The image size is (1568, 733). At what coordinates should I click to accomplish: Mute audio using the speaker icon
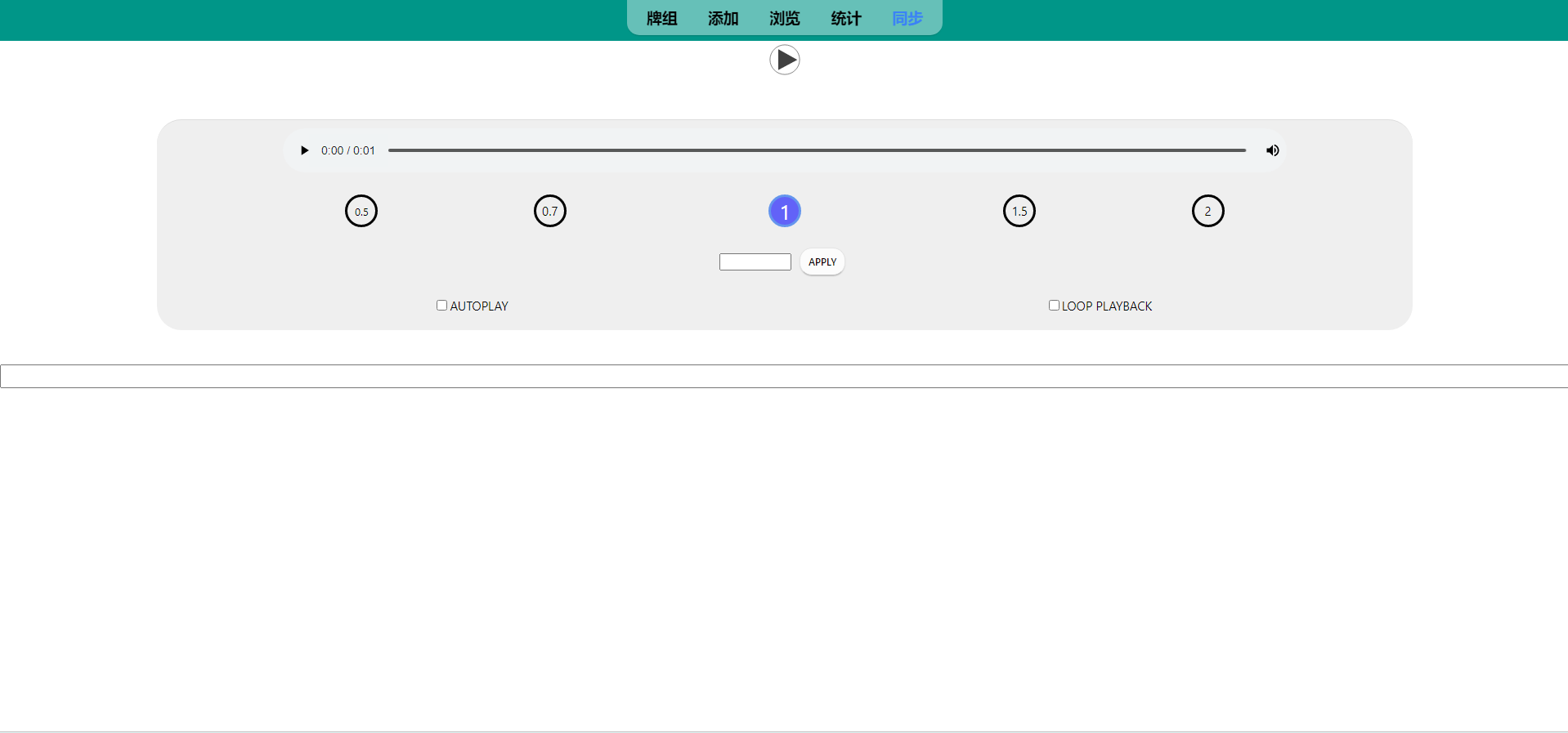tap(1272, 150)
